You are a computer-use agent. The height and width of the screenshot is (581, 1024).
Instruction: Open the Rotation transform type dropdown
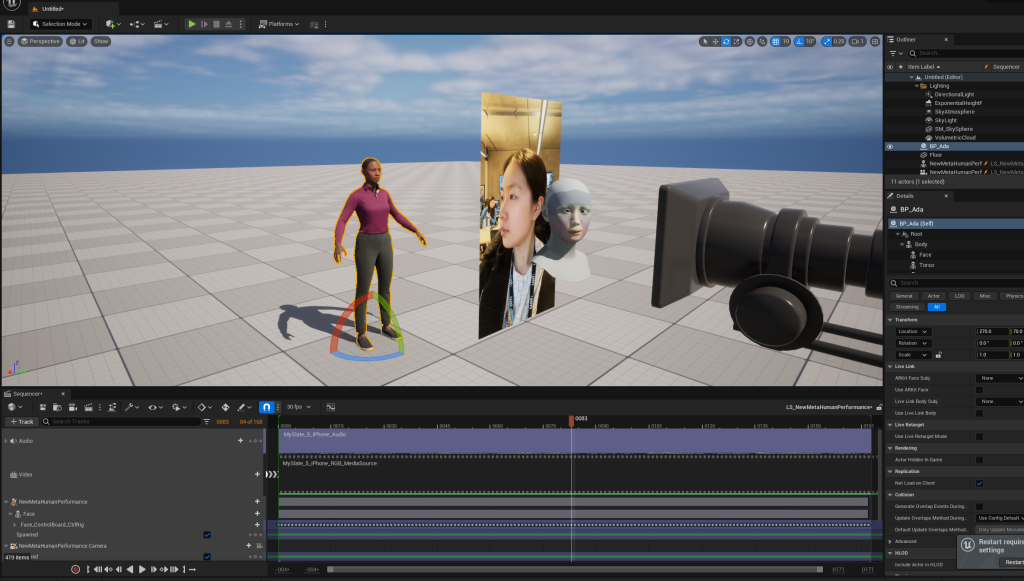click(x=912, y=343)
